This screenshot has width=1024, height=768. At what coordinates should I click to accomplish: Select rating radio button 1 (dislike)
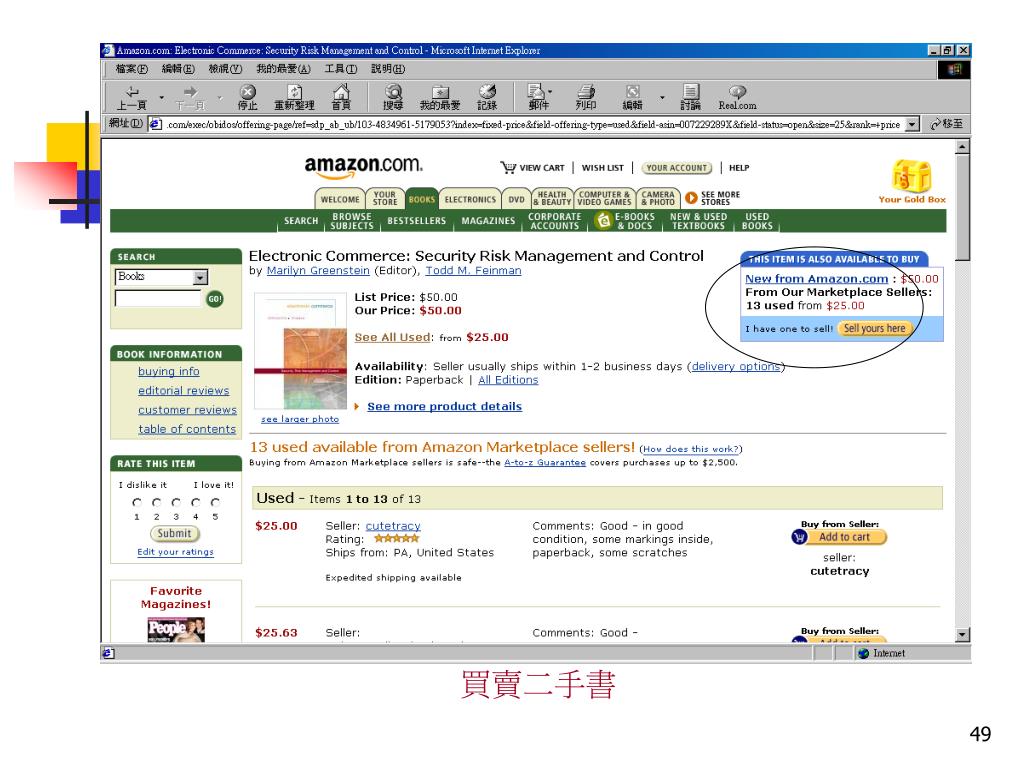click(x=136, y=502)
